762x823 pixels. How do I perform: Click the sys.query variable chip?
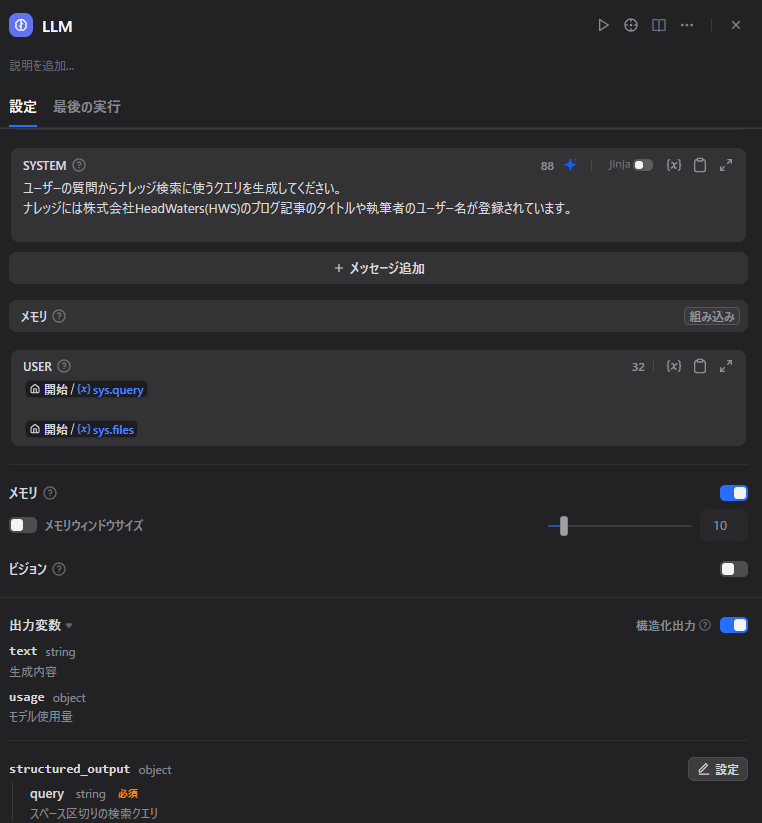(x=87, y=389)
